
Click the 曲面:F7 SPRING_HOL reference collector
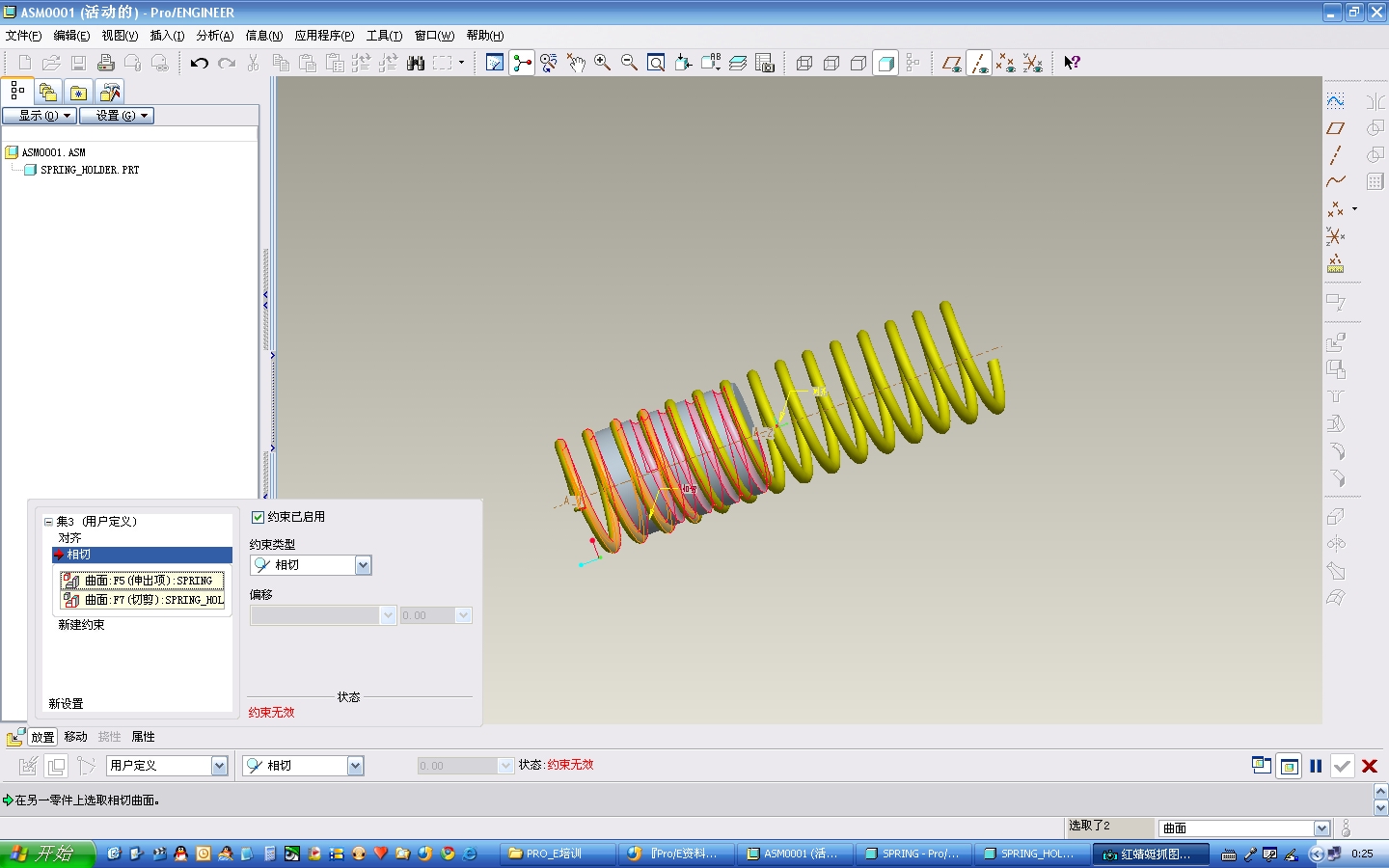click(142, 600)
